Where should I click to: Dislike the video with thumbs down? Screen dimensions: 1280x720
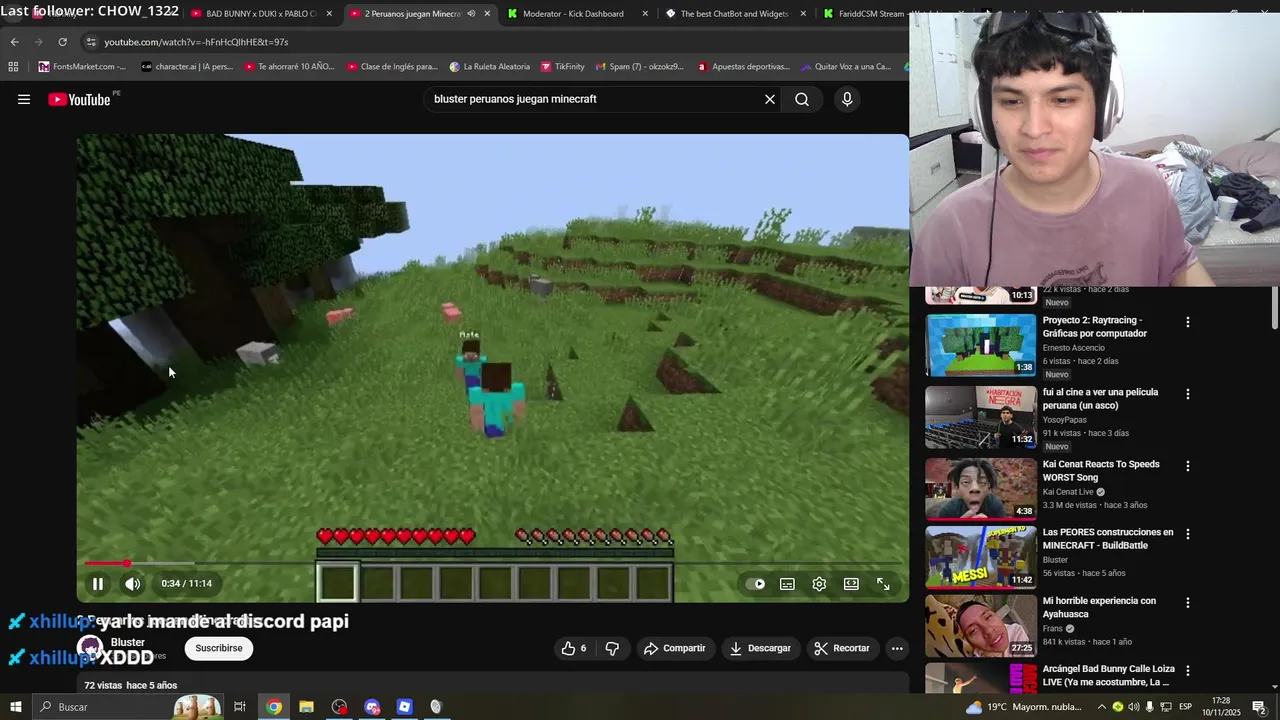[612, 648]
